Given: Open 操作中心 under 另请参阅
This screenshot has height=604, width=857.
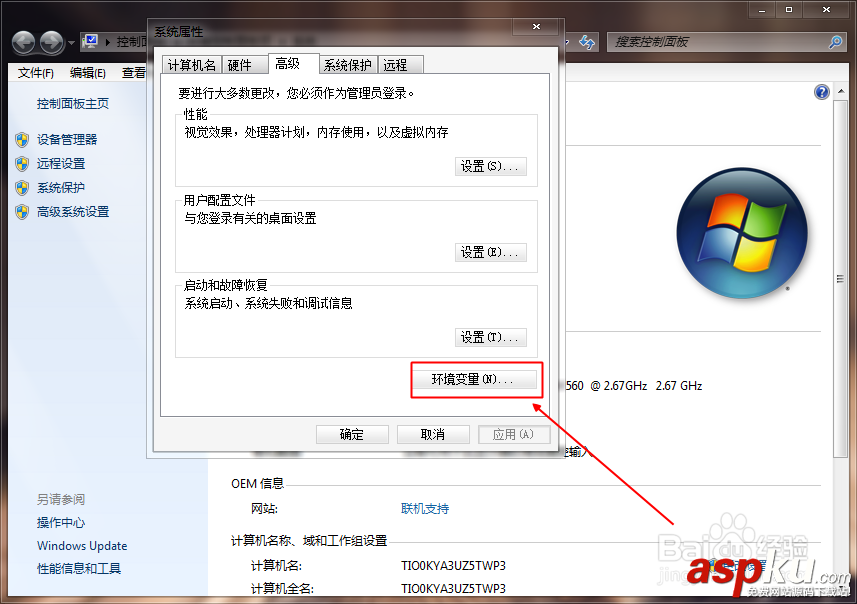Looking at the screenshot, I should 61,523.
